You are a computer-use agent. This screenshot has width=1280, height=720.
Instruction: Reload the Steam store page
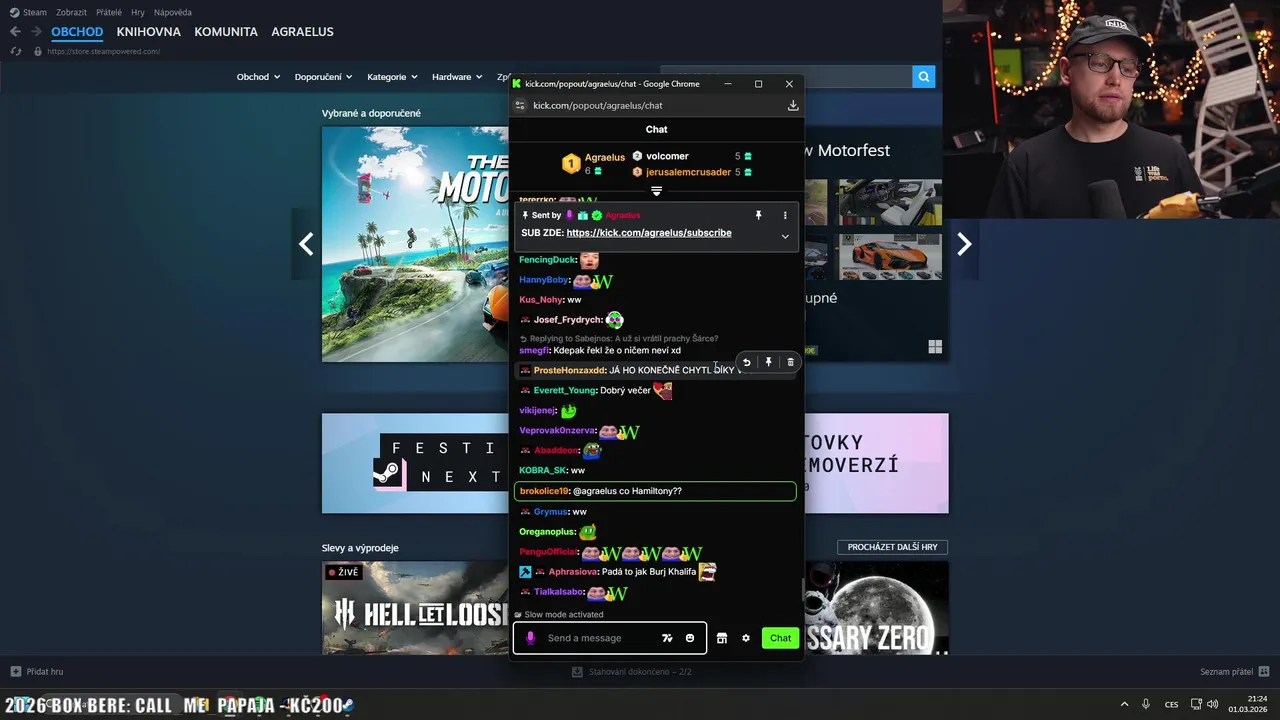pos(15,51)
